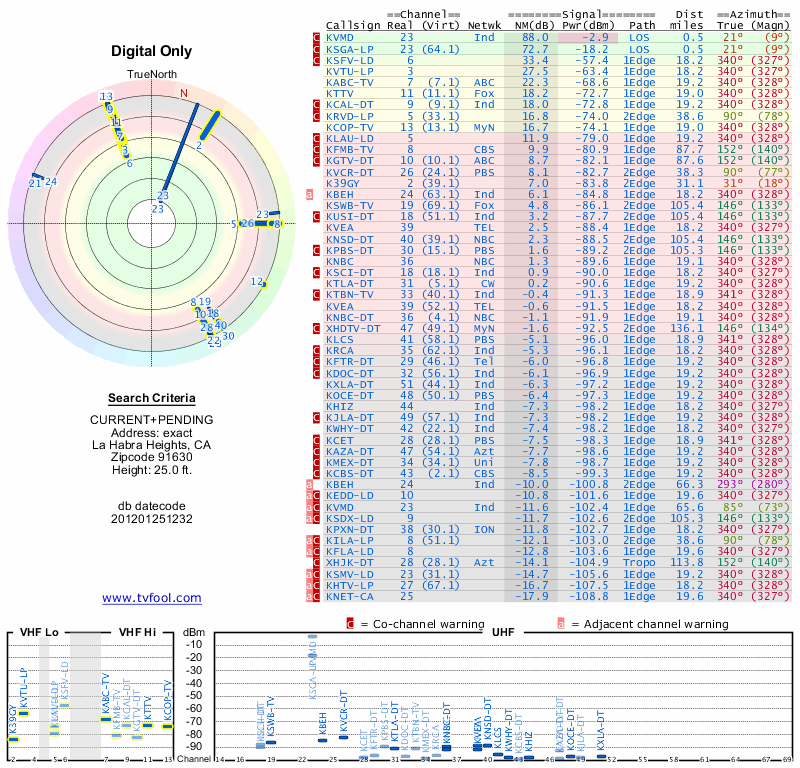The height and width of the screenshot is (768, 800).
Task: Click co-channel warning marker beside KTBN-TV row
Action: [316, 294]
